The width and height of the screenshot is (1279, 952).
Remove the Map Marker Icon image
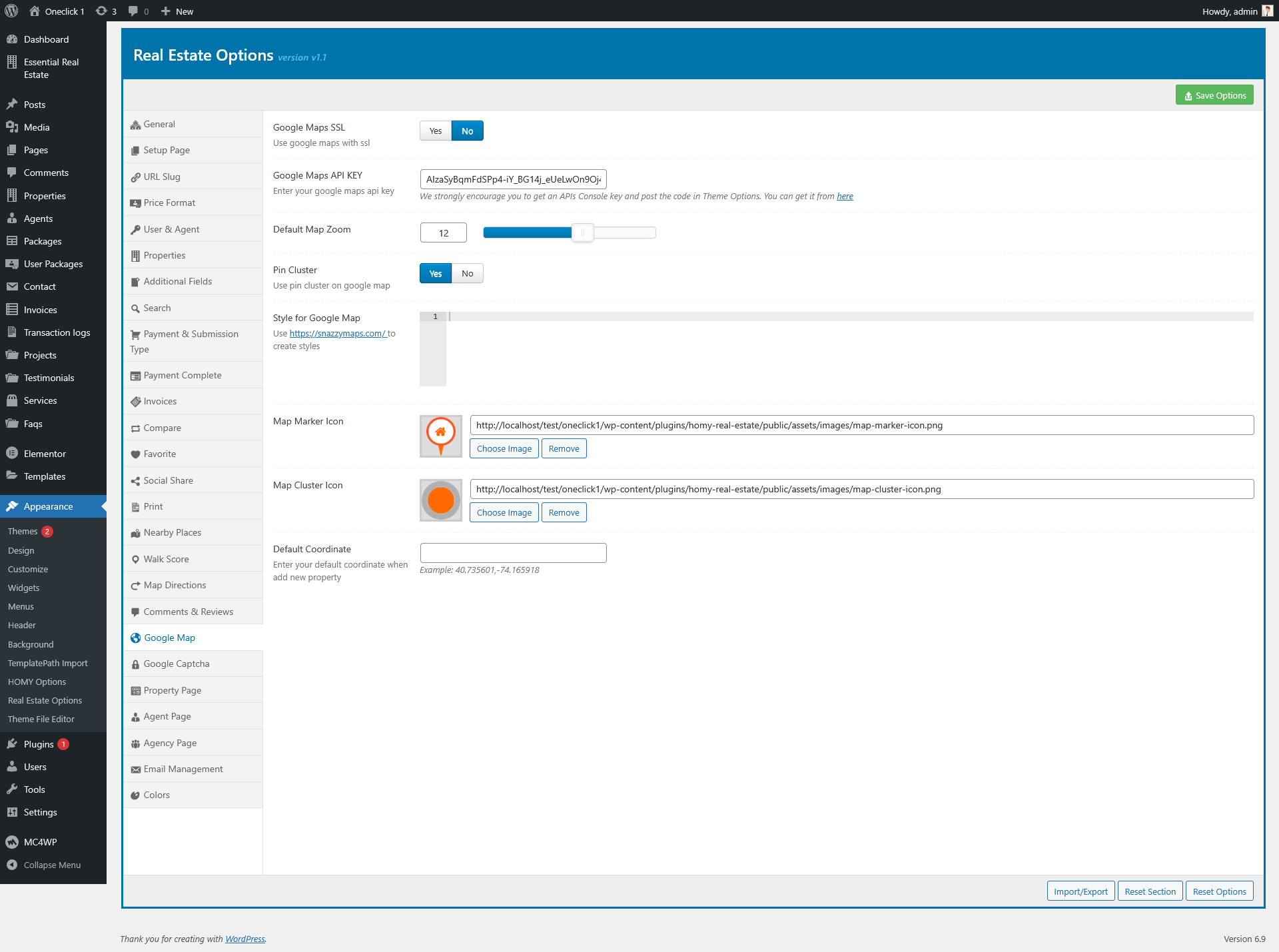click(564, 448)
